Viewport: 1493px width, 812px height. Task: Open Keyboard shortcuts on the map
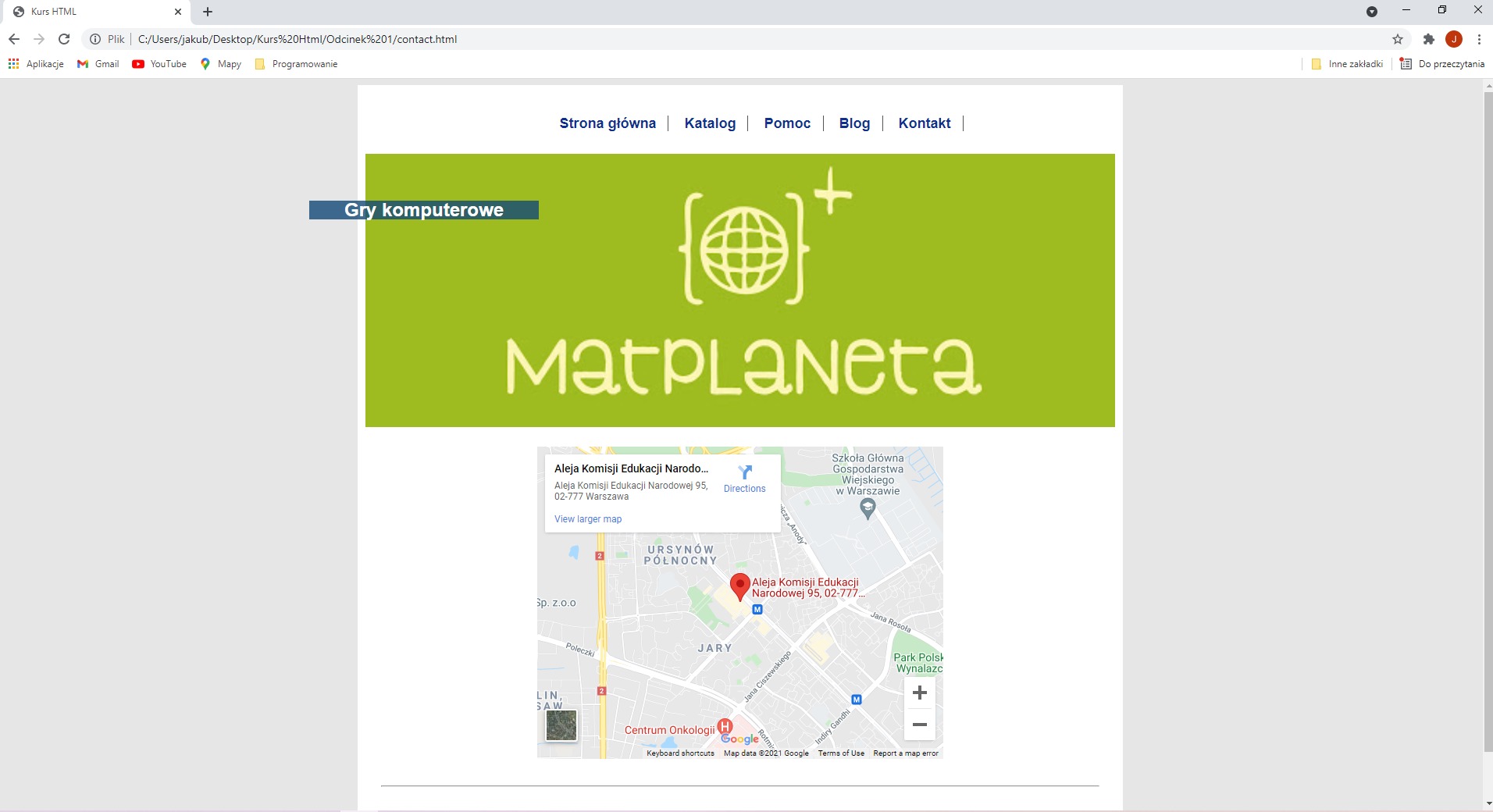[680, 753]
